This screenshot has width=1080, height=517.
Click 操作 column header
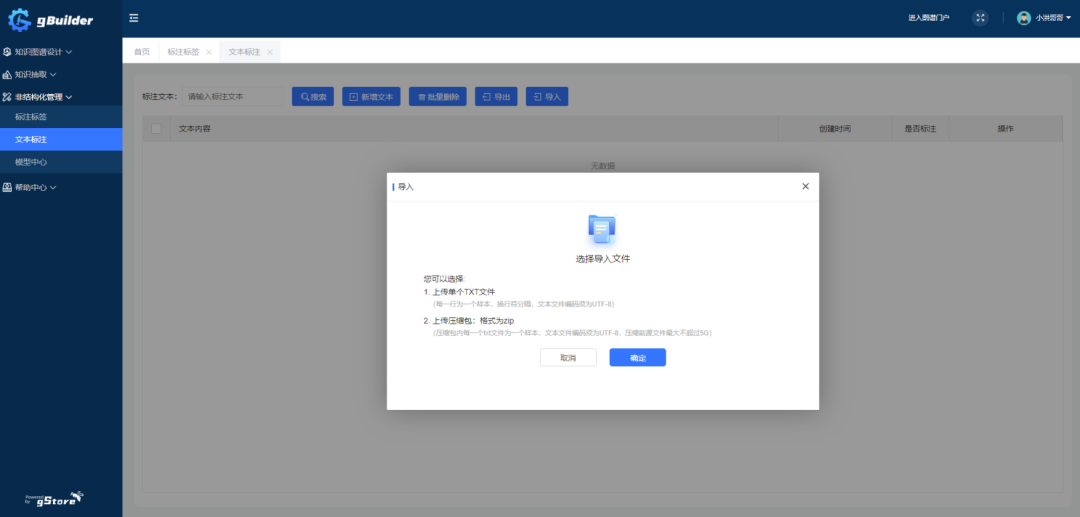(x=1006, y=129)
